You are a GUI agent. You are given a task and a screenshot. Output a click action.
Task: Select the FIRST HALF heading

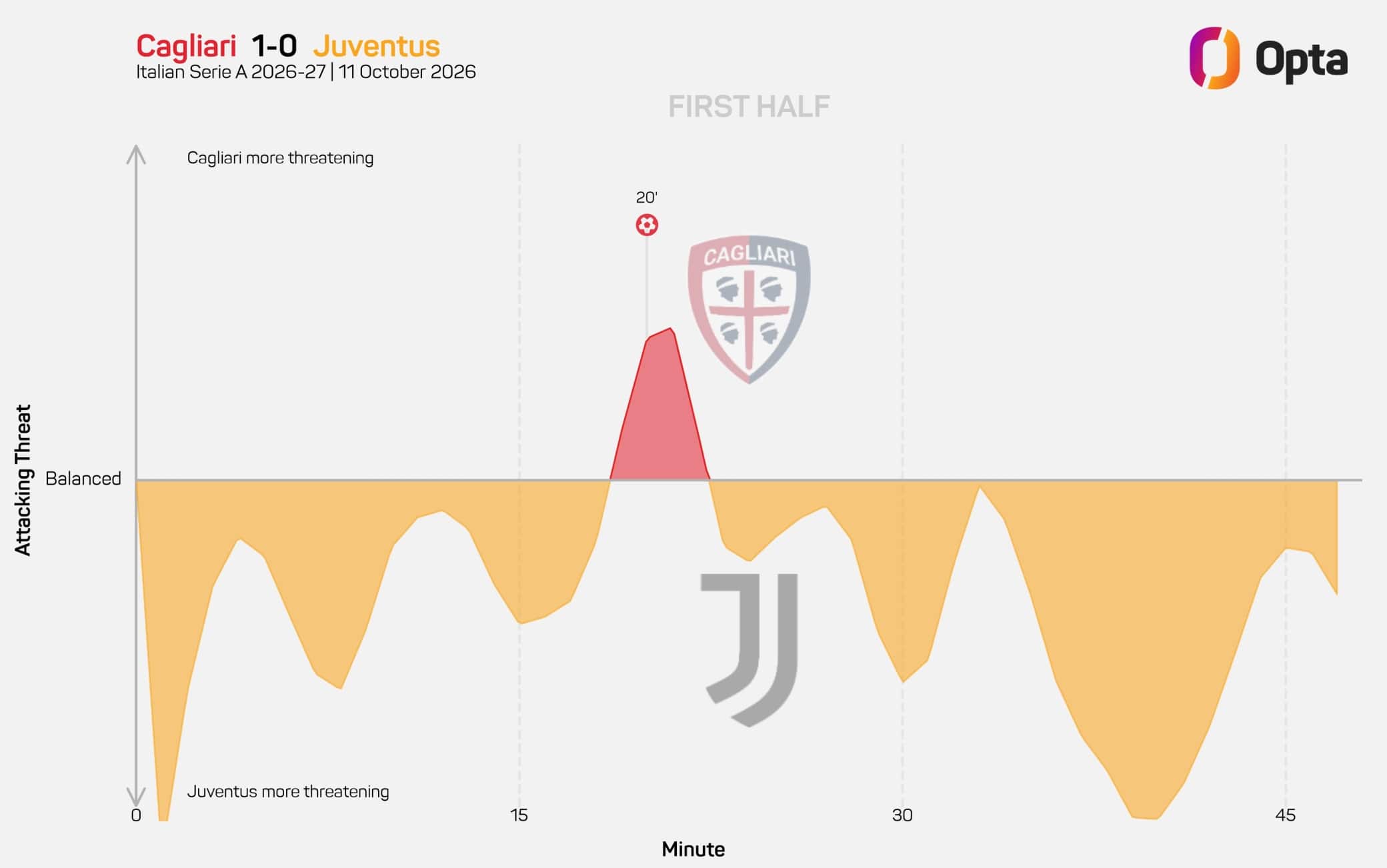point(749,107)
